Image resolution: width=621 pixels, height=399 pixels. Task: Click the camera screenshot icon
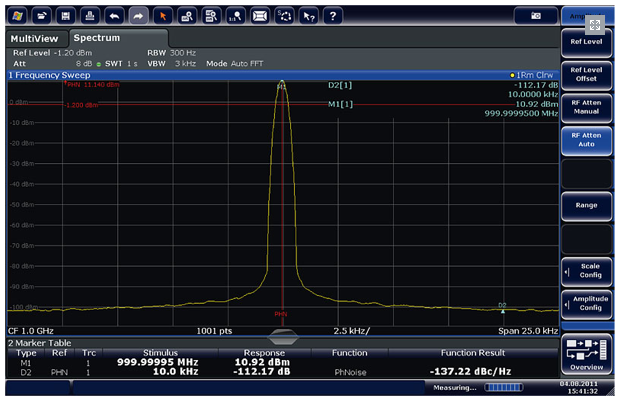(535, 16)
